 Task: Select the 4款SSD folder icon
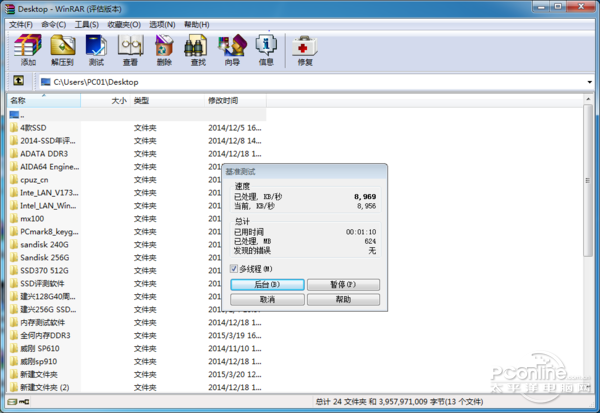tap(14, 127)
